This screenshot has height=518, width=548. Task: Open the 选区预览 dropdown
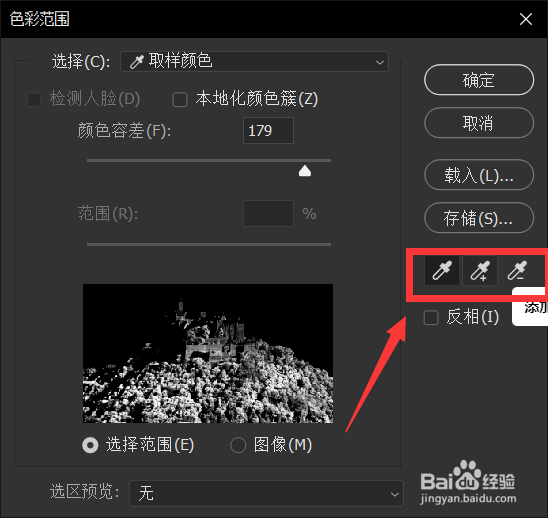(x=266, y=493)
